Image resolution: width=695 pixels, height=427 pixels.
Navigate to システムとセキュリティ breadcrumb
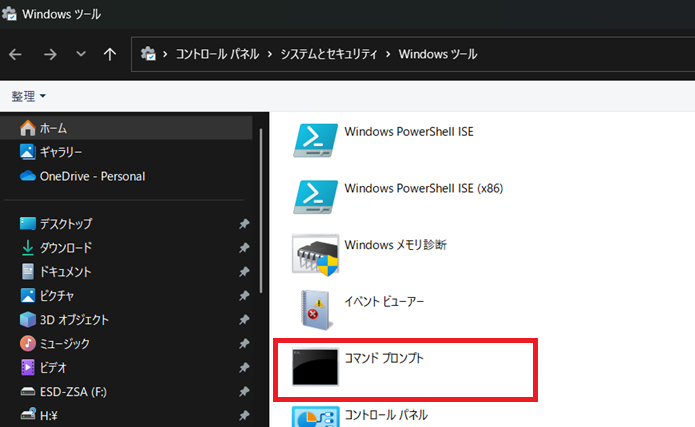[x=329, y=54]
